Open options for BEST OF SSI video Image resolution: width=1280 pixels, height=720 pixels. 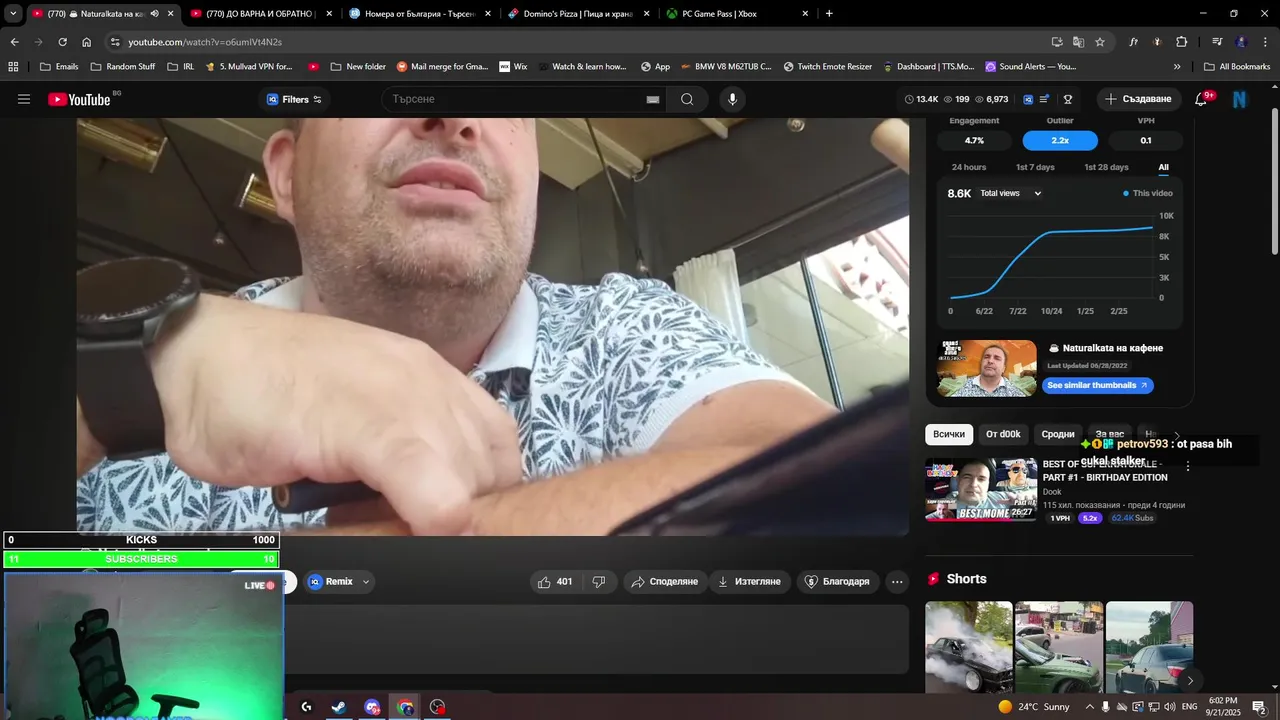point(1188,466)
